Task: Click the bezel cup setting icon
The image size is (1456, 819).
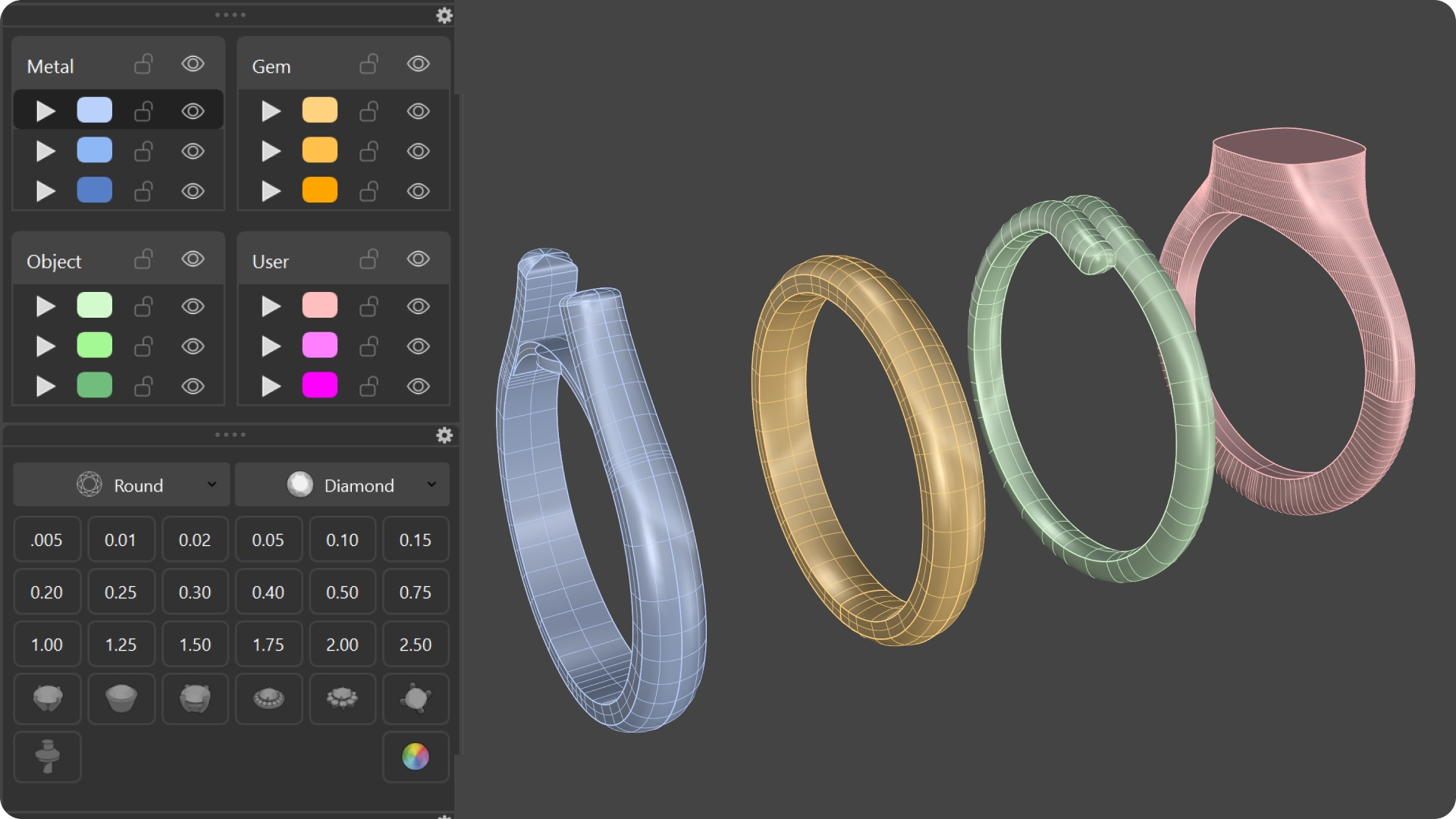Action: coord(121,698)
